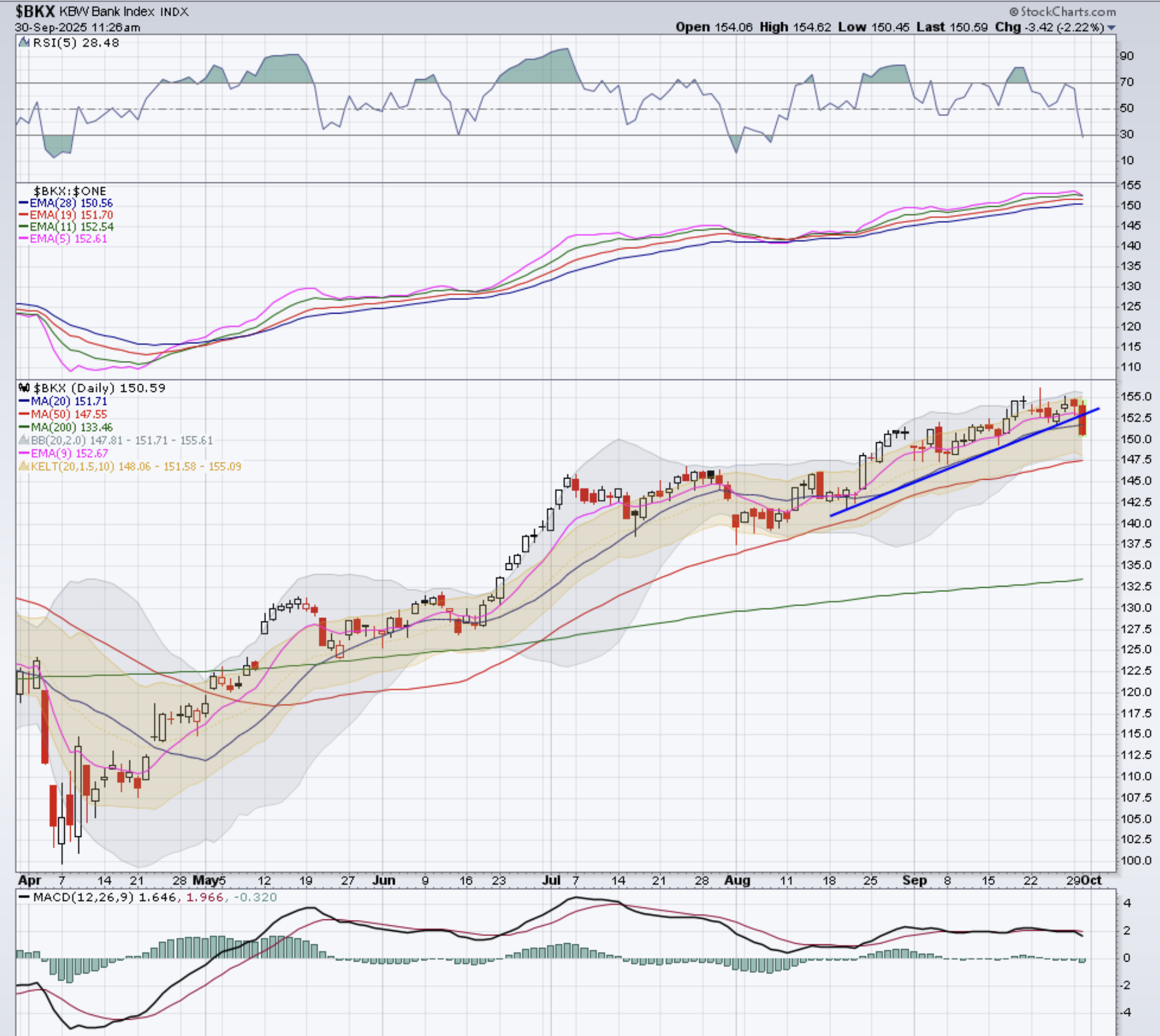
Task: Click the red MA(50) legend swatch
Action: [x=24, y=414]
